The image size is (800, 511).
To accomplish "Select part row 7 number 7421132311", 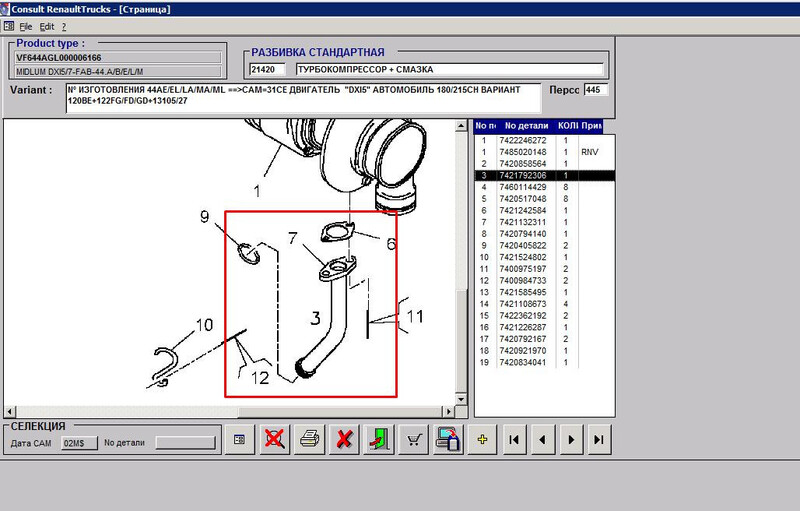I will pyautogui.click(x=544, y=222).
